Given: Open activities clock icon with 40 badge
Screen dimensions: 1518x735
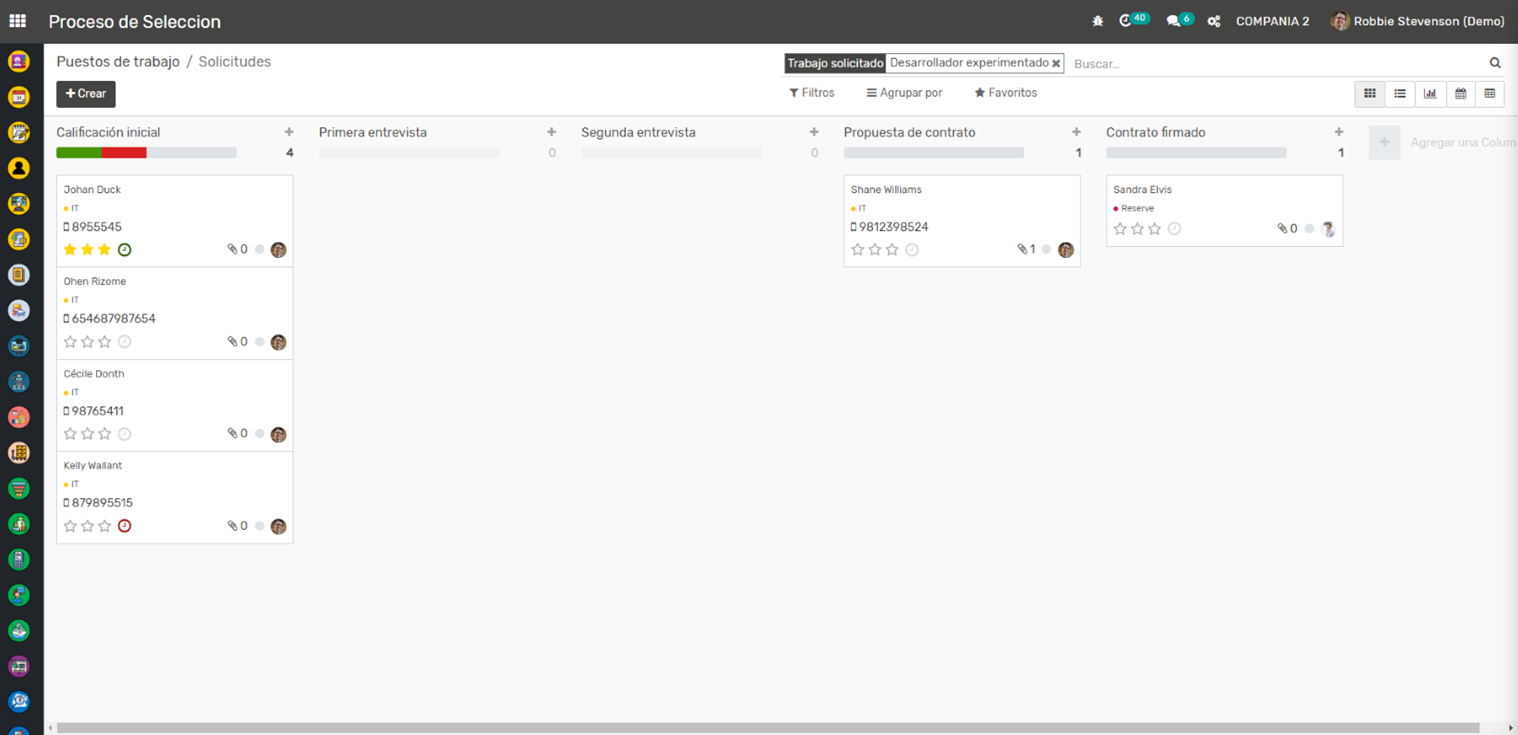Looking at the screenshot, I should pos(1127,21).
